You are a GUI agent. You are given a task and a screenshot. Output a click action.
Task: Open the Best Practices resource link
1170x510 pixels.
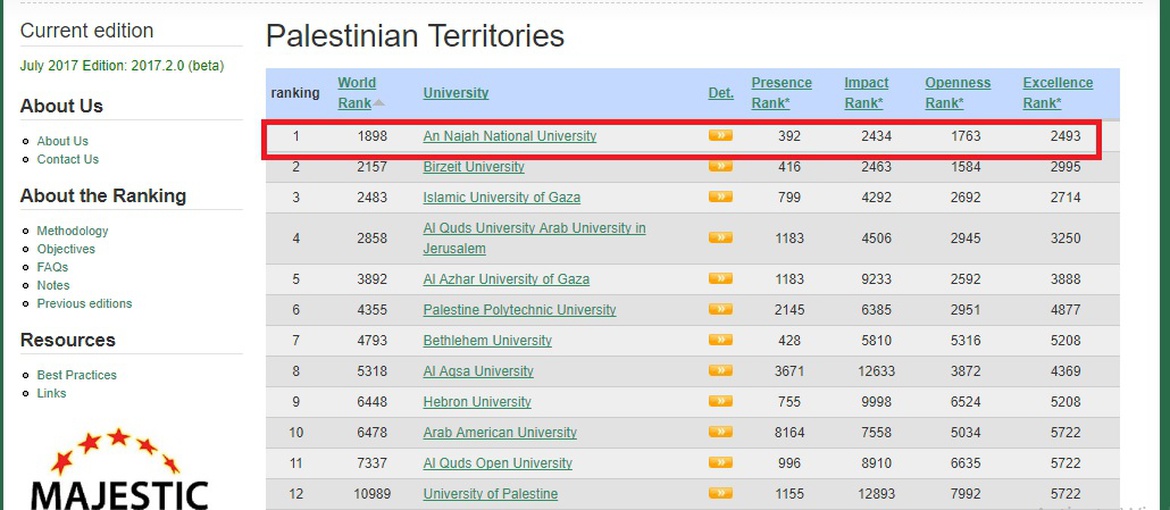77,375
